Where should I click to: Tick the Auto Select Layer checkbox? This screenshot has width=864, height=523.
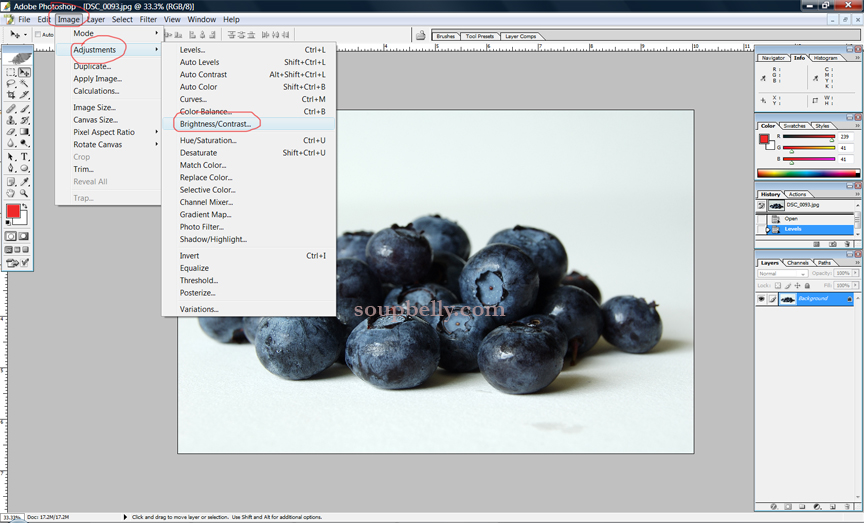click(38, 34)
